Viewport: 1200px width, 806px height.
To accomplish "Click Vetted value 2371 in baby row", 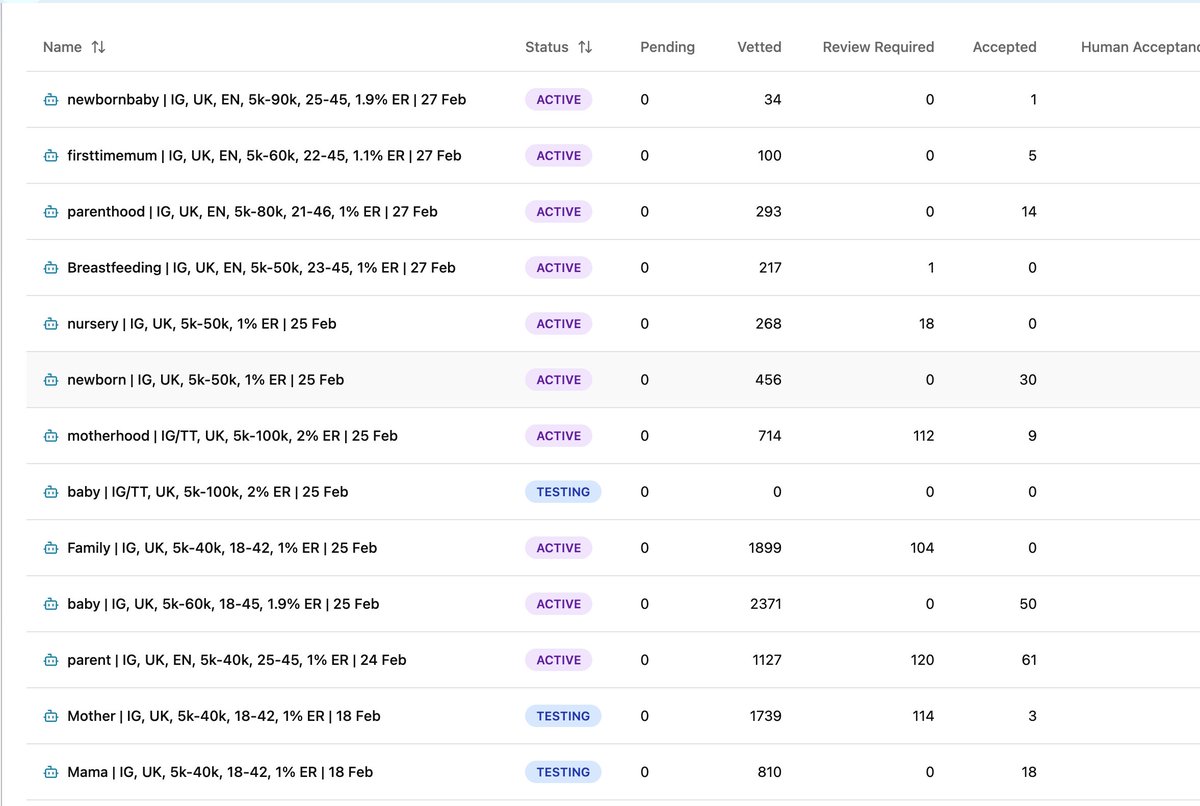I will (765, 604).
